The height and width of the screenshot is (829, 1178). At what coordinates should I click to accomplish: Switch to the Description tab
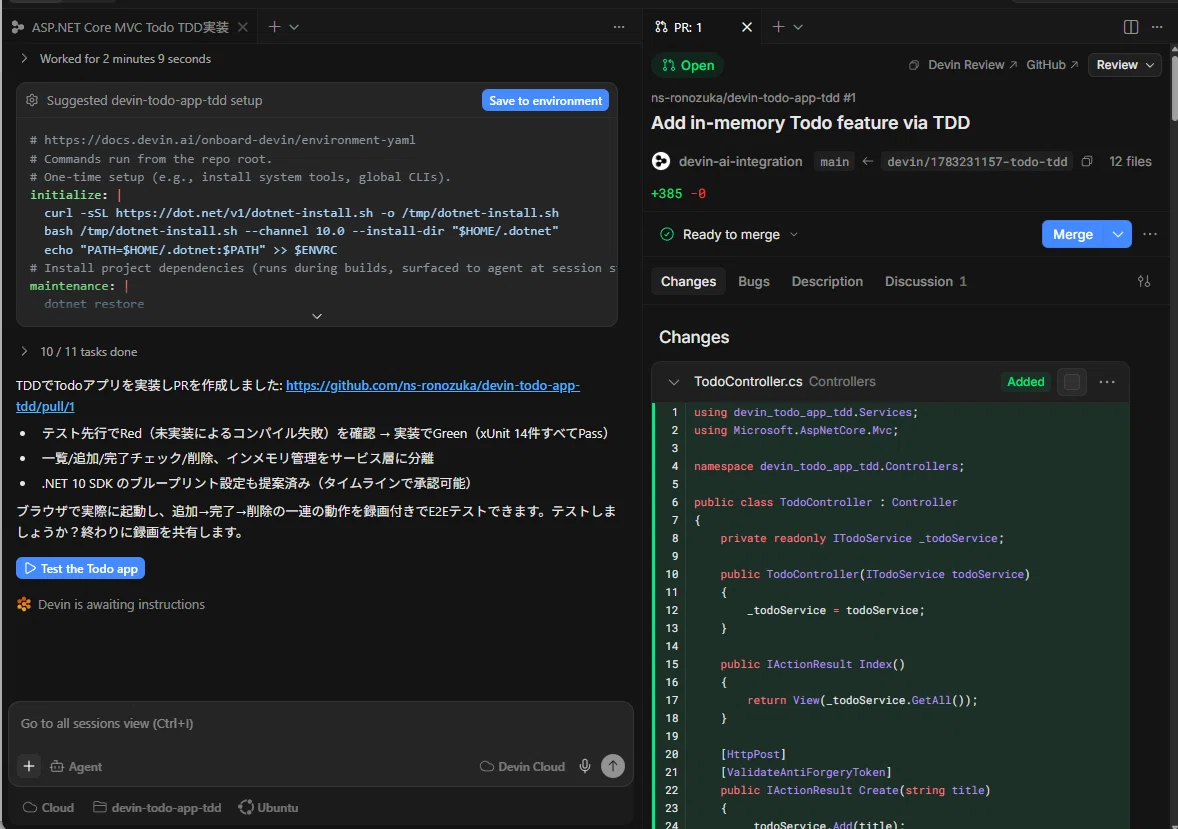(x=827, y=281)
